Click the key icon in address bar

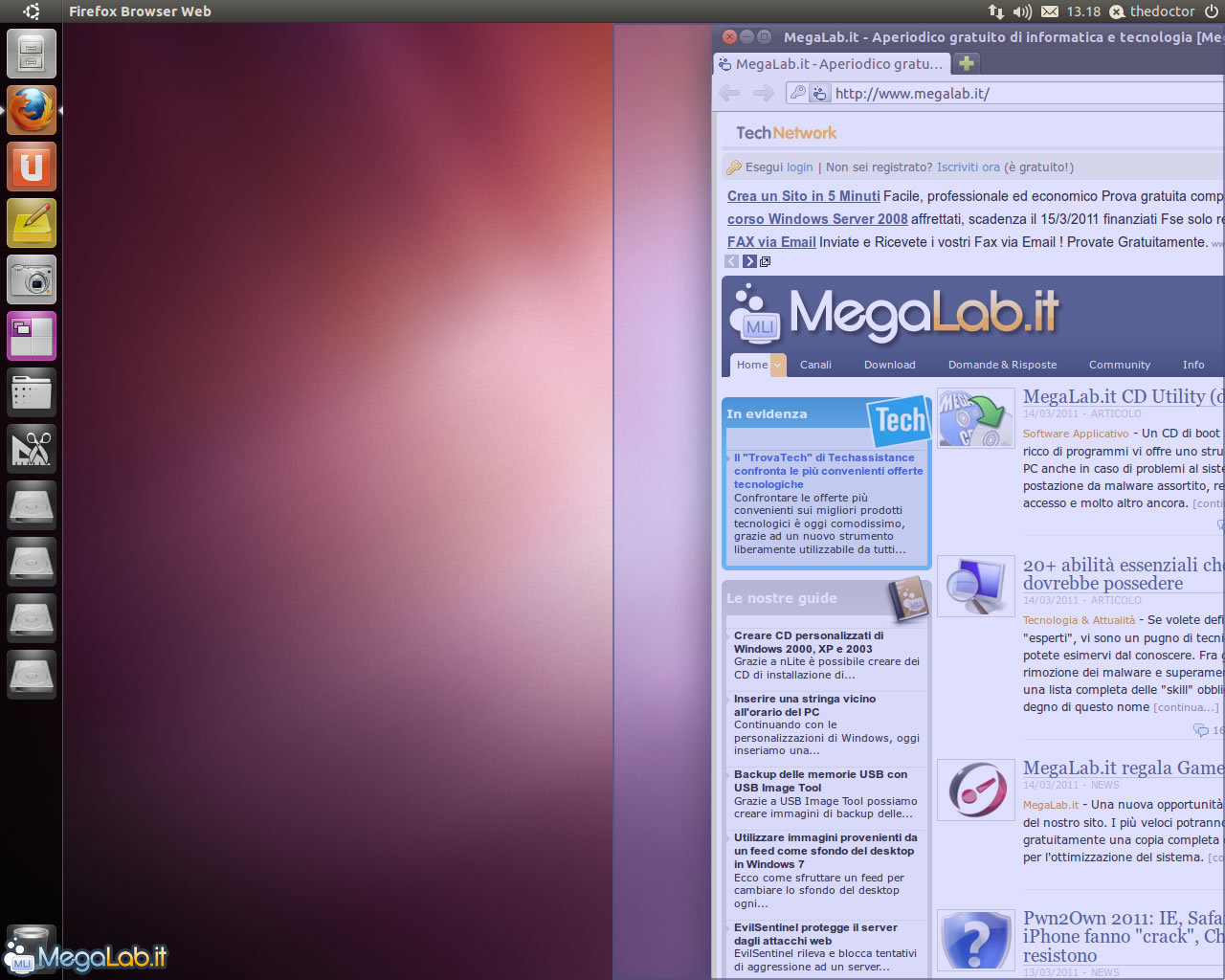point(798,93)
